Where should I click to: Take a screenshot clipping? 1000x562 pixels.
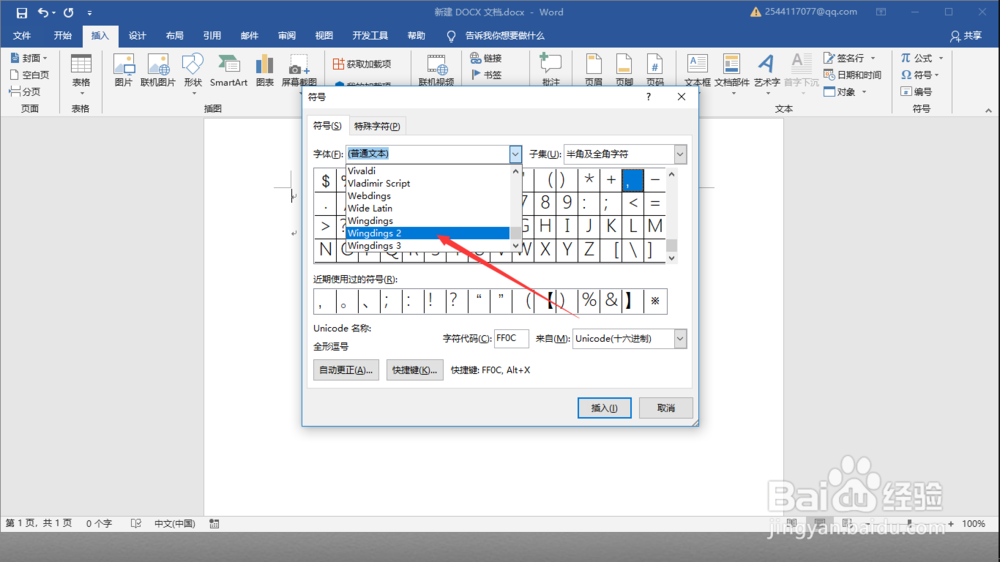pyautogui.click(x=299, y=70)
